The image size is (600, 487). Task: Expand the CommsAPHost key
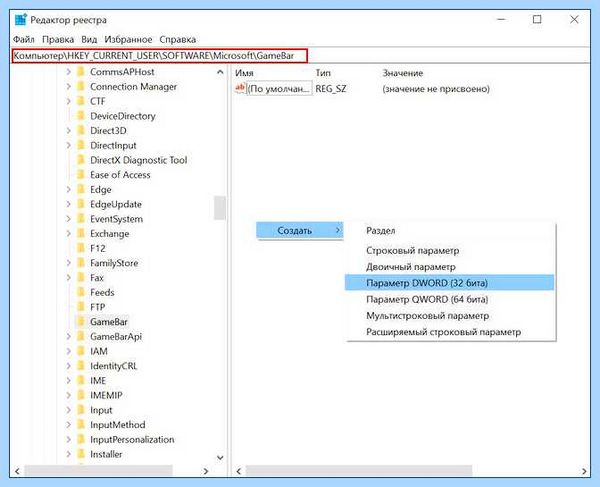pos(68,72)
